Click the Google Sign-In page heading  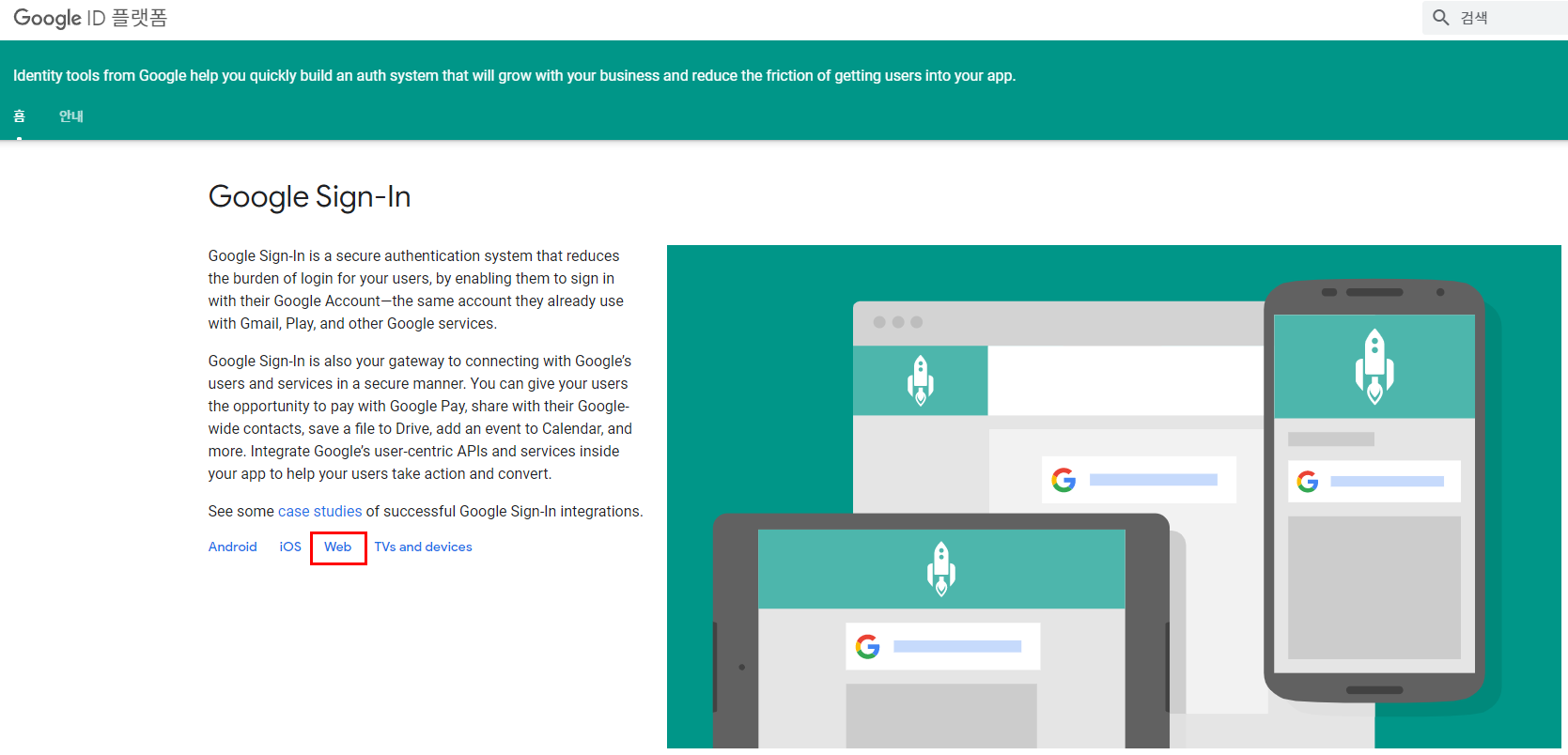309,196
